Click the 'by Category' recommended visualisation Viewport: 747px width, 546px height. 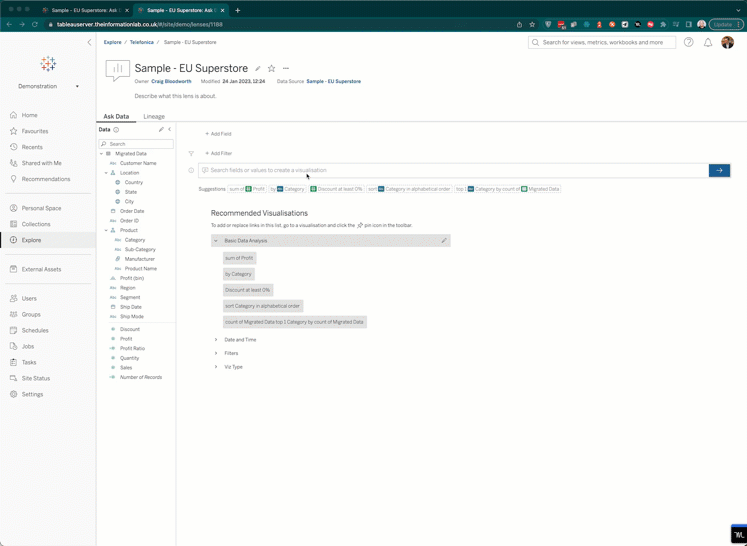point(238,274)
